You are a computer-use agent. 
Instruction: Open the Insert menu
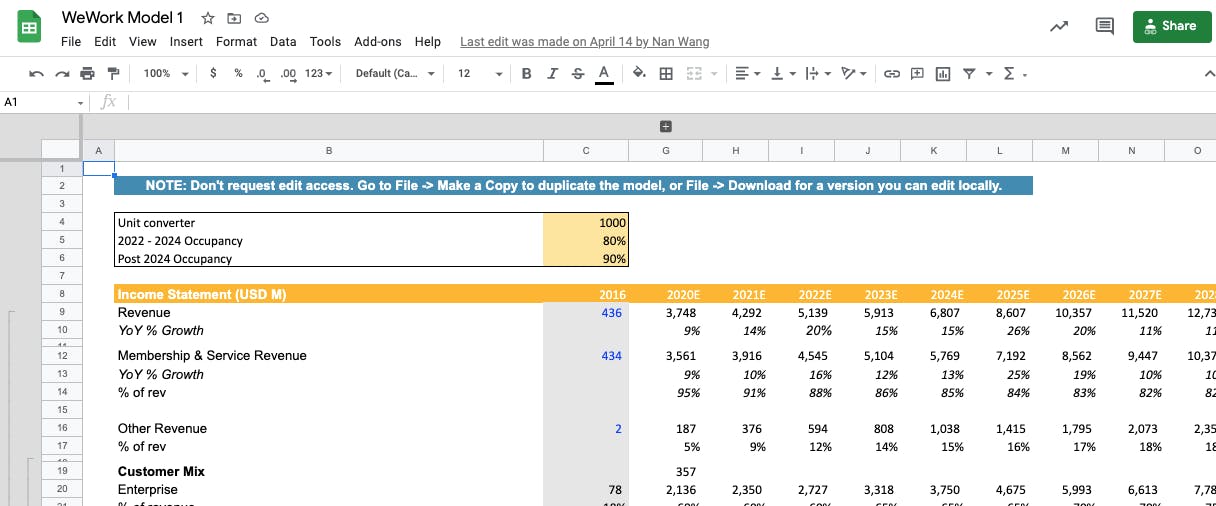(x=186, y=42)
